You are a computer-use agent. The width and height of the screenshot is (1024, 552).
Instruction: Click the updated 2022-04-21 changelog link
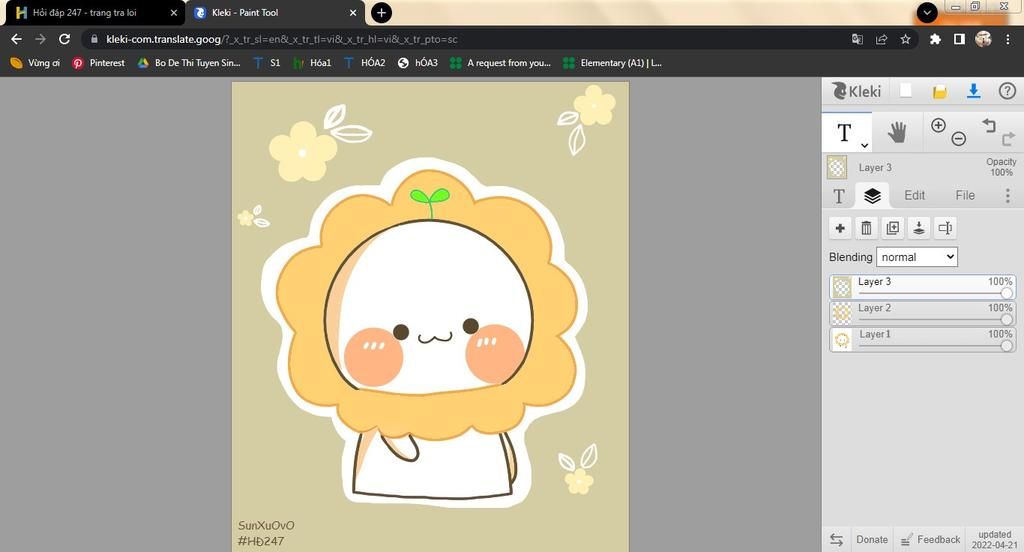[994, 539]
